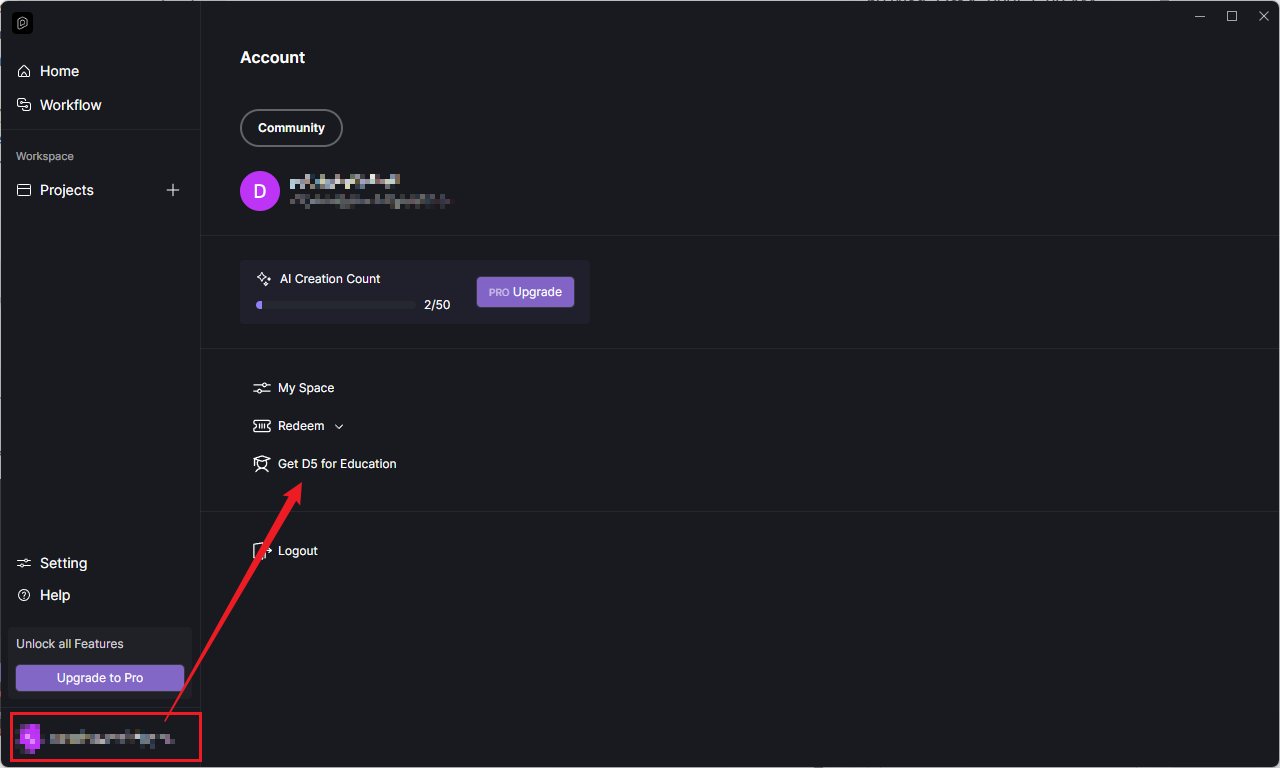This screenshot has width=1280, height=768.
Task: Click the Home house icon
Action: coord(24,71)
